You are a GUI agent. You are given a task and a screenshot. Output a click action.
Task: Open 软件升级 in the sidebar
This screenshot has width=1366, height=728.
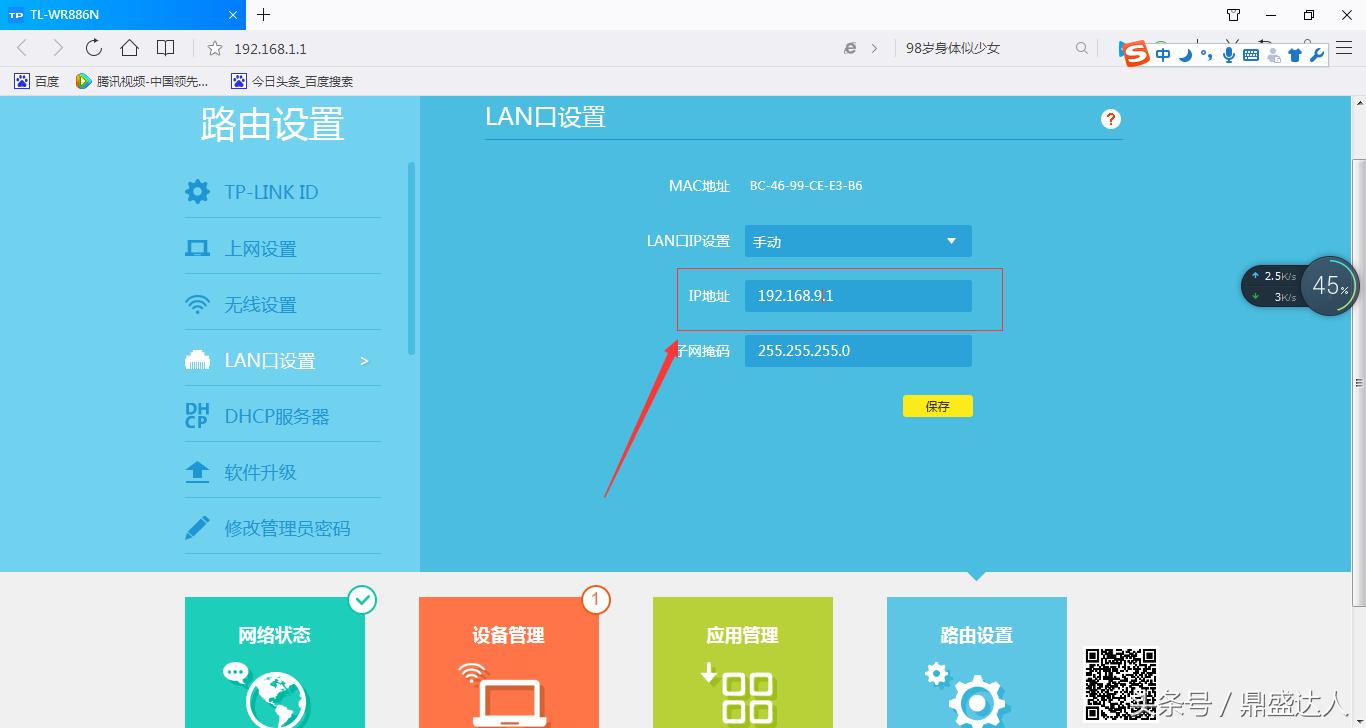(x=260, y=473)
